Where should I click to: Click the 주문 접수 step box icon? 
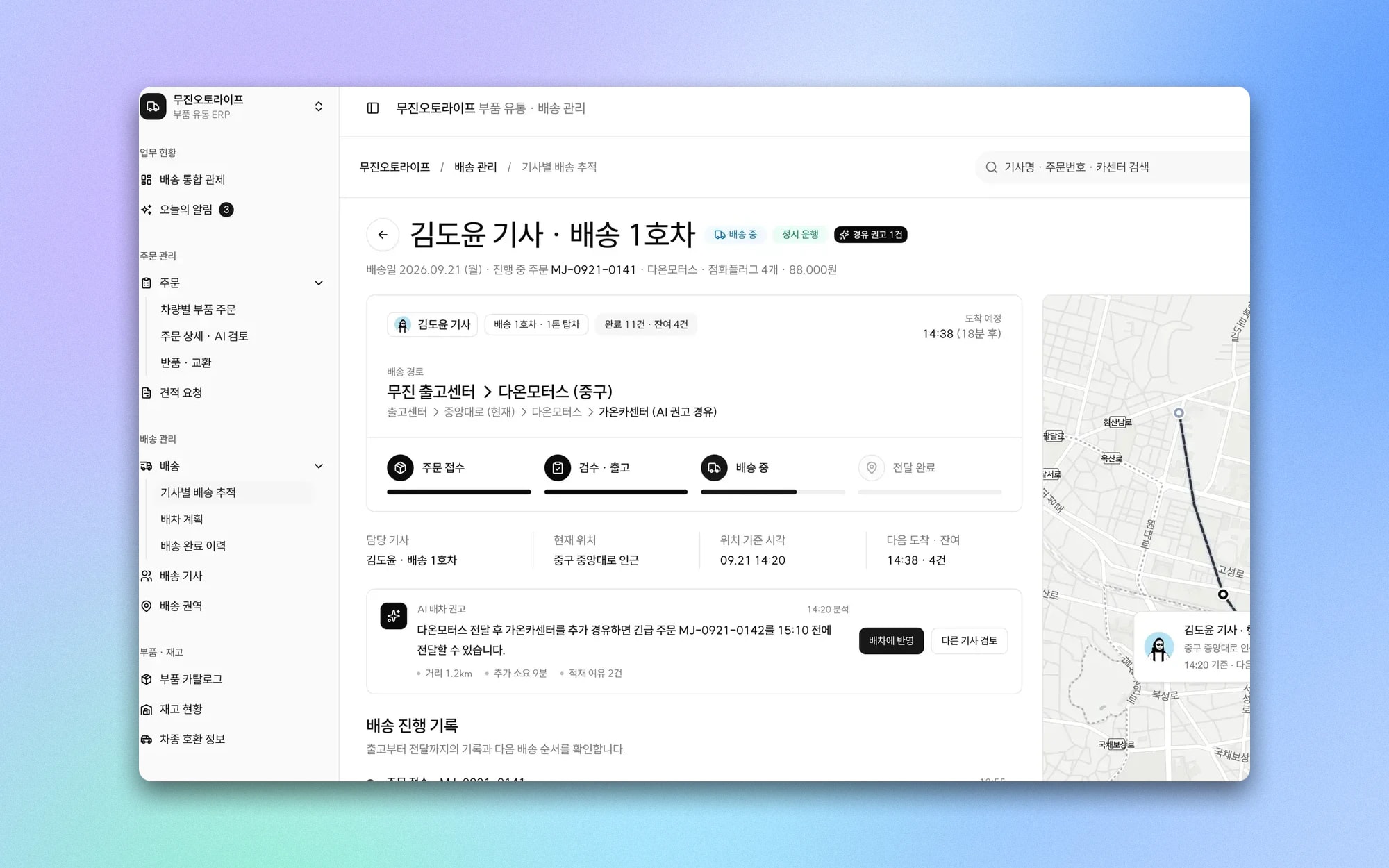coord(400,468)
